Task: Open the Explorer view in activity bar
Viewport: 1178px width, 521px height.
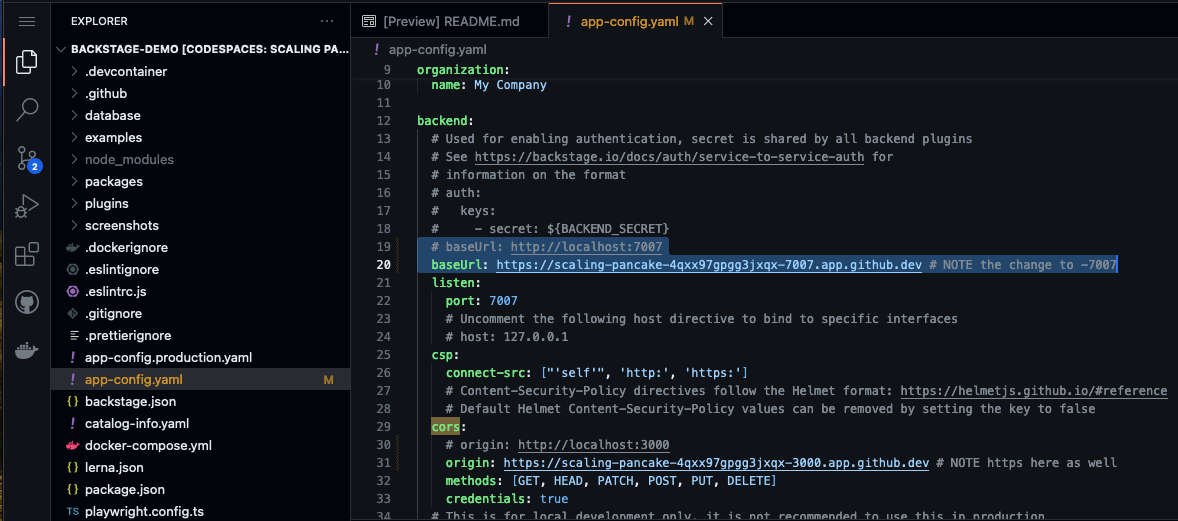Action: (x=26, y=62)
